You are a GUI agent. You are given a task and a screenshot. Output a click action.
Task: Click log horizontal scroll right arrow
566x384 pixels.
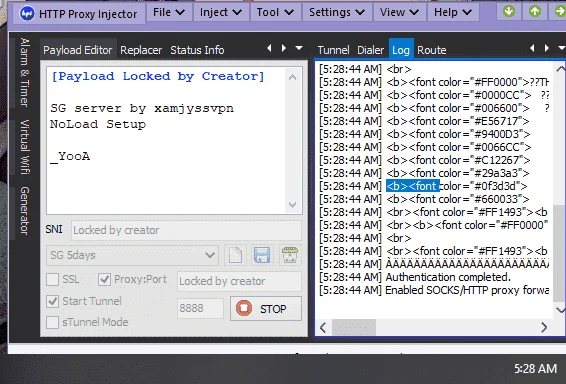pos(544,327)
